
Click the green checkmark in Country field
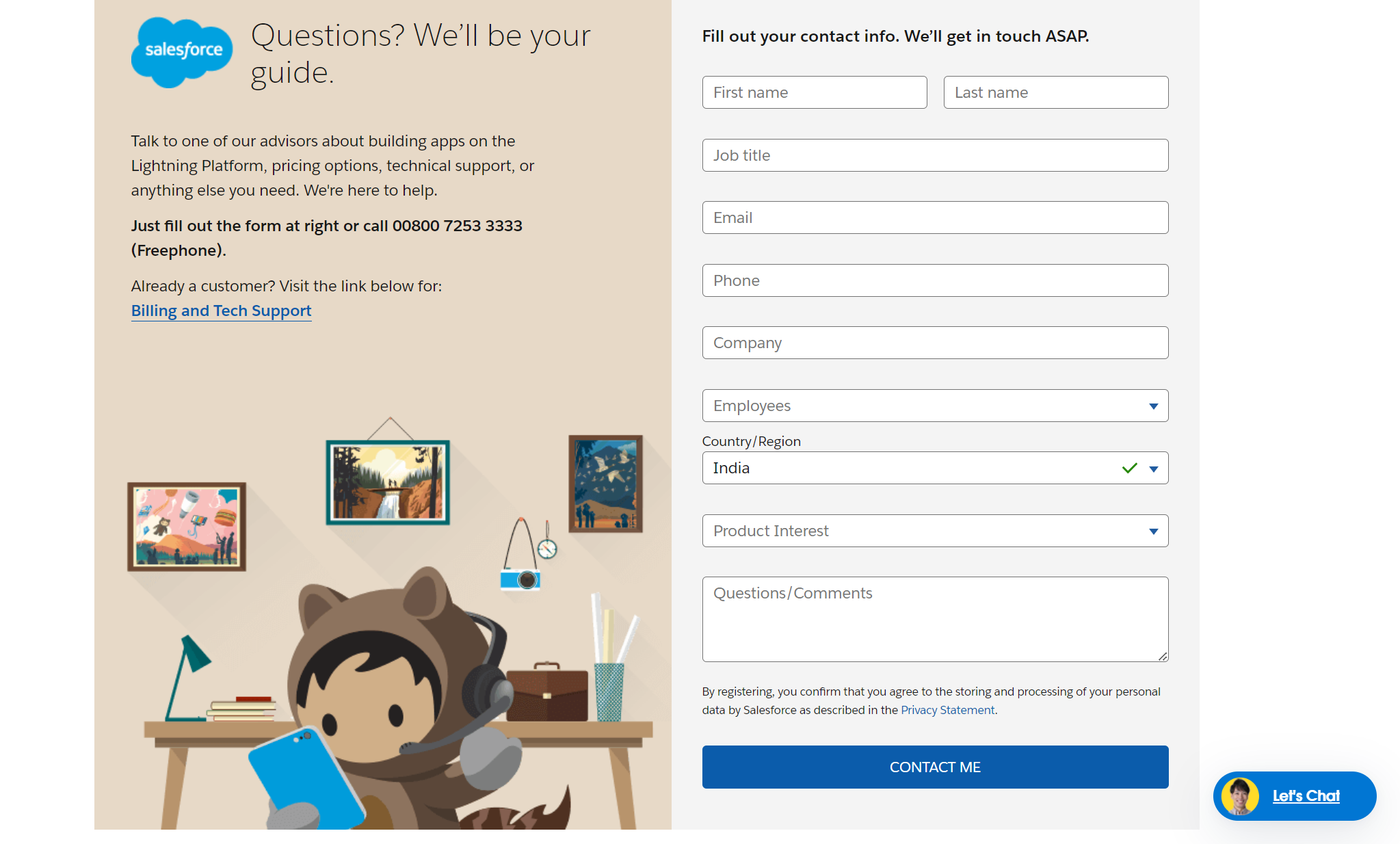click(1129, 469)
